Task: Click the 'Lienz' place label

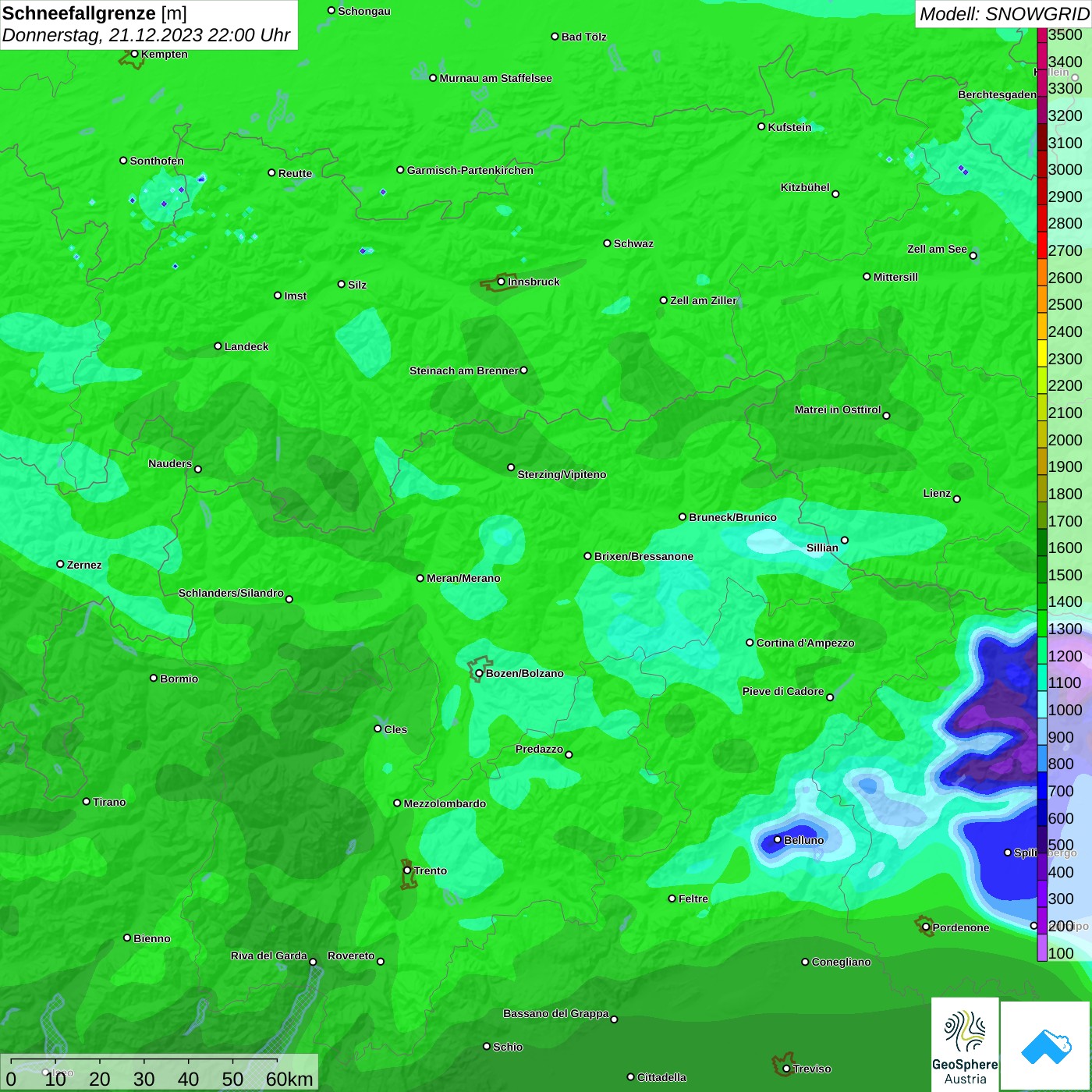Action: click(x=937, y=493)
